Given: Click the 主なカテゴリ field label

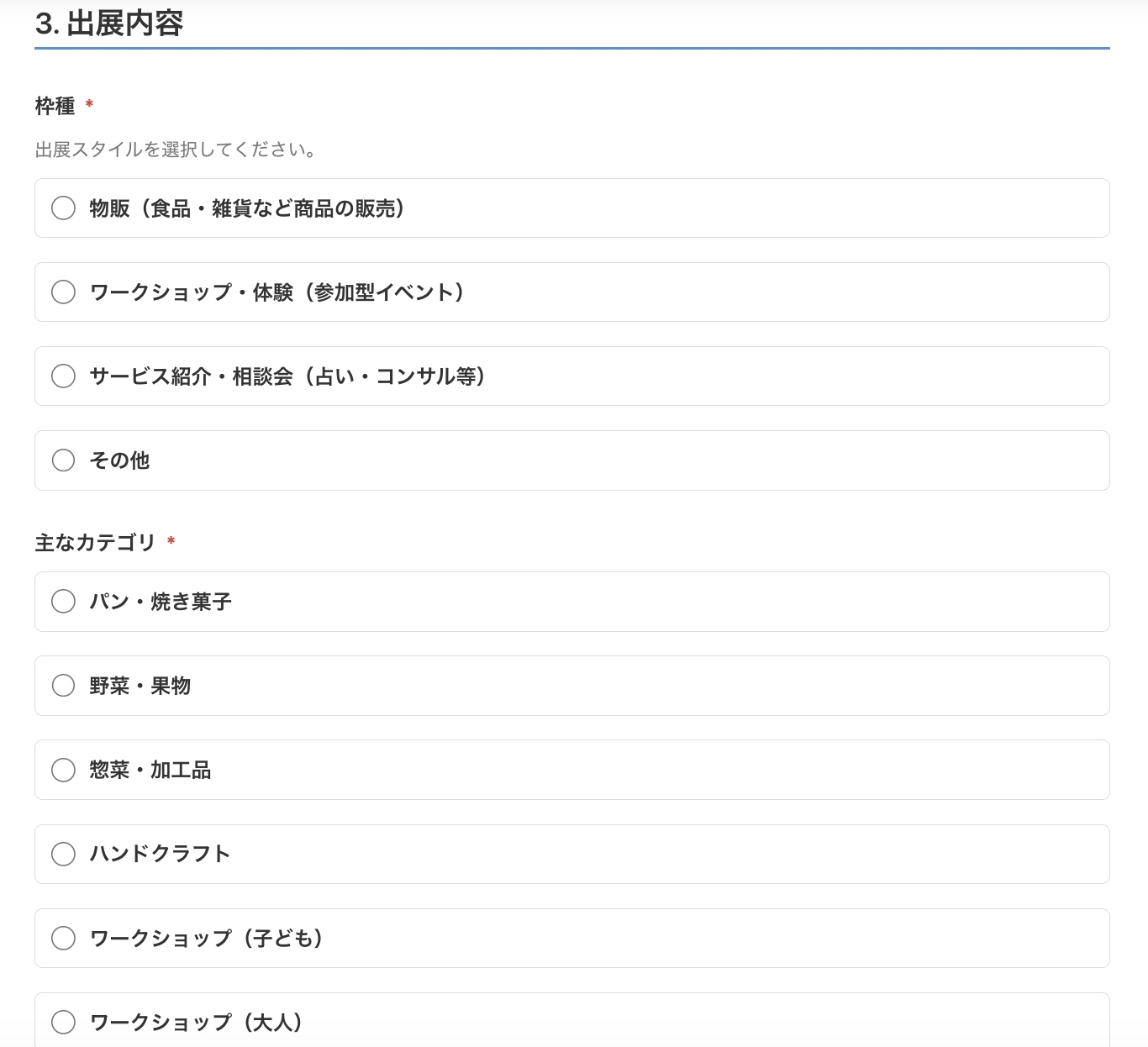Looking at the screenshot, I should pos(95,543).
